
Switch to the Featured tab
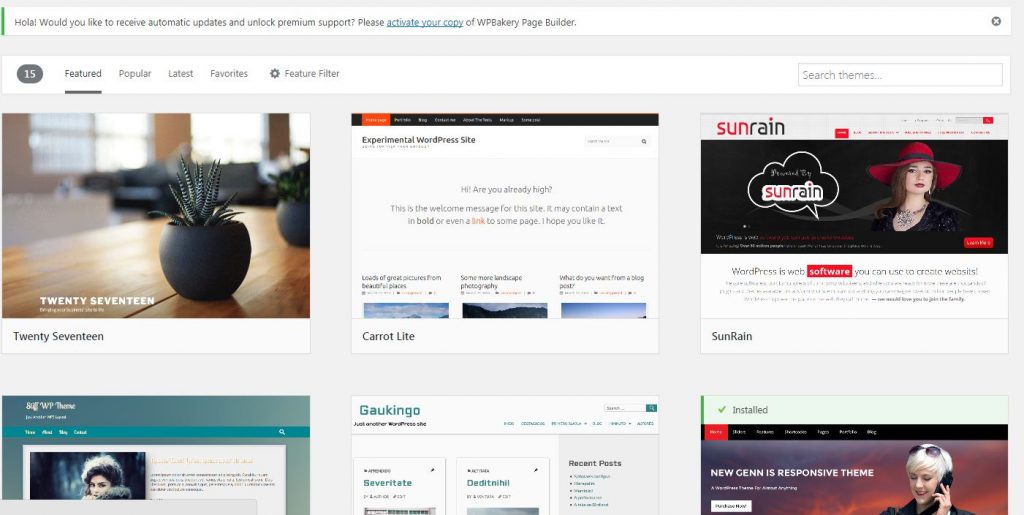[83, 74]
